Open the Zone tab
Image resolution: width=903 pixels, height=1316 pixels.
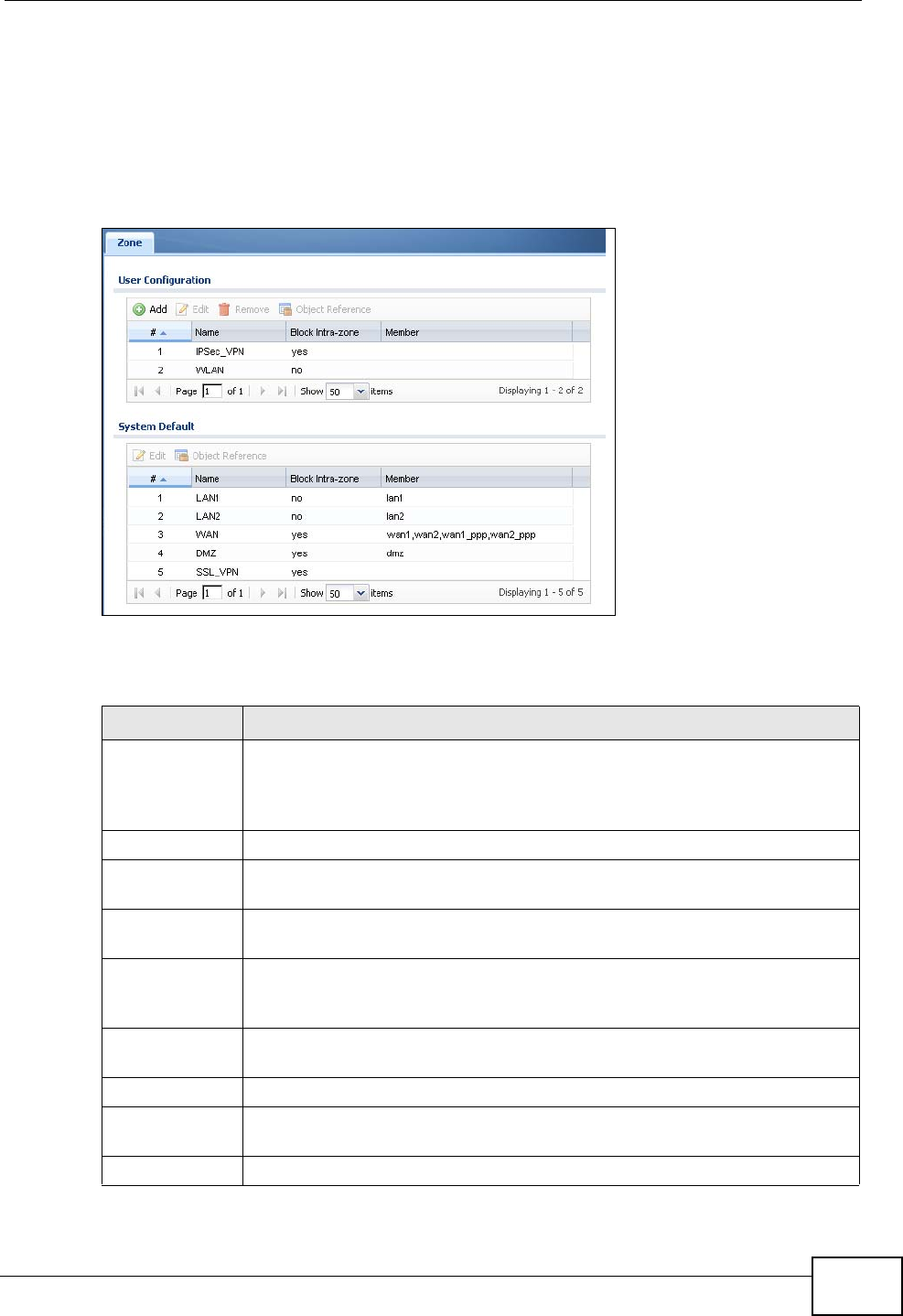[130, 243]
